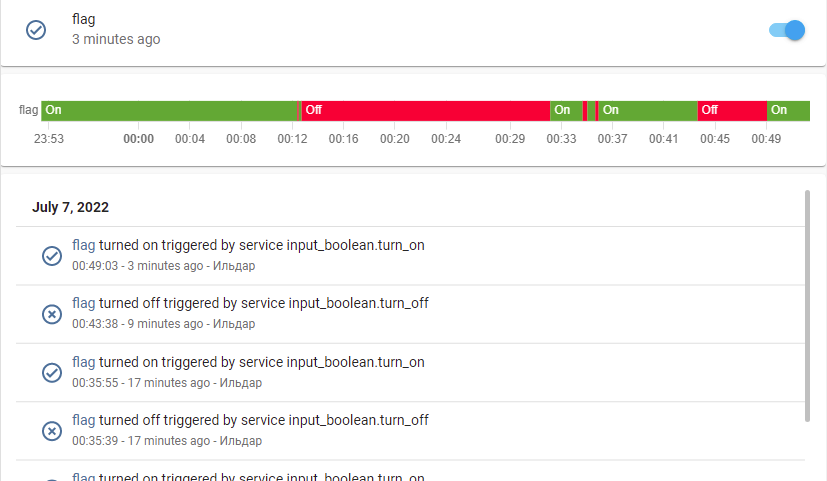Toggle the flag switch off
This screenshot has width=827, height=481.
pyautogui.click(x=786, y=30)
